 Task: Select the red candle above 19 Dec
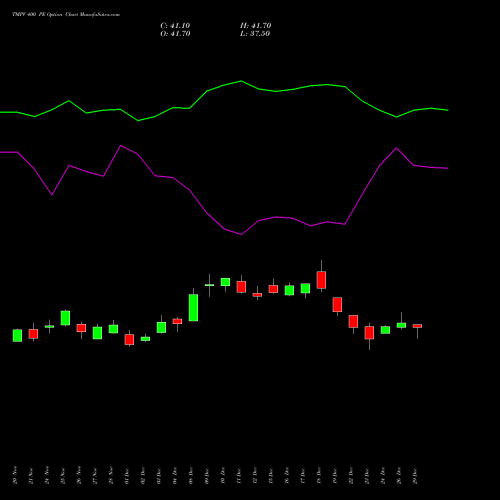(337, 304)
